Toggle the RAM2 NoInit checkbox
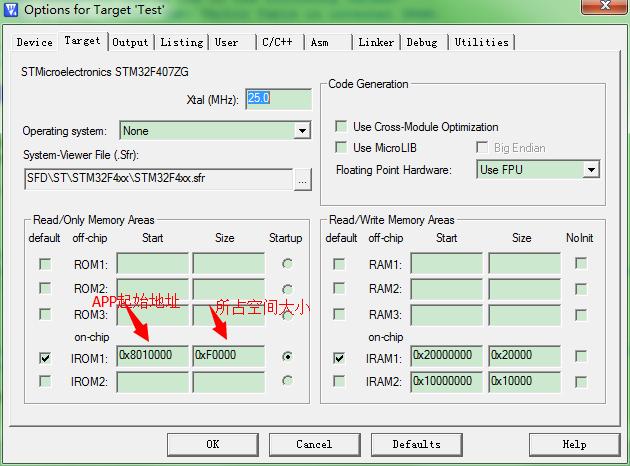 coord(581,288)
